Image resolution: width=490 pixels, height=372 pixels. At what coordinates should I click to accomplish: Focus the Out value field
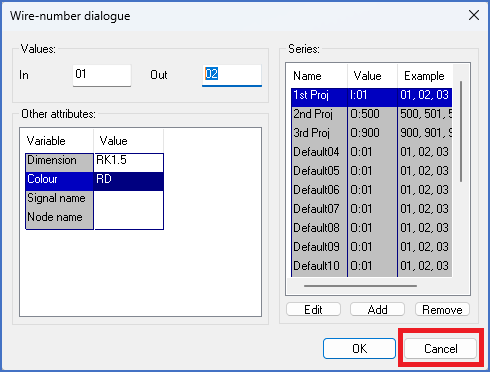tap(232, 75)
